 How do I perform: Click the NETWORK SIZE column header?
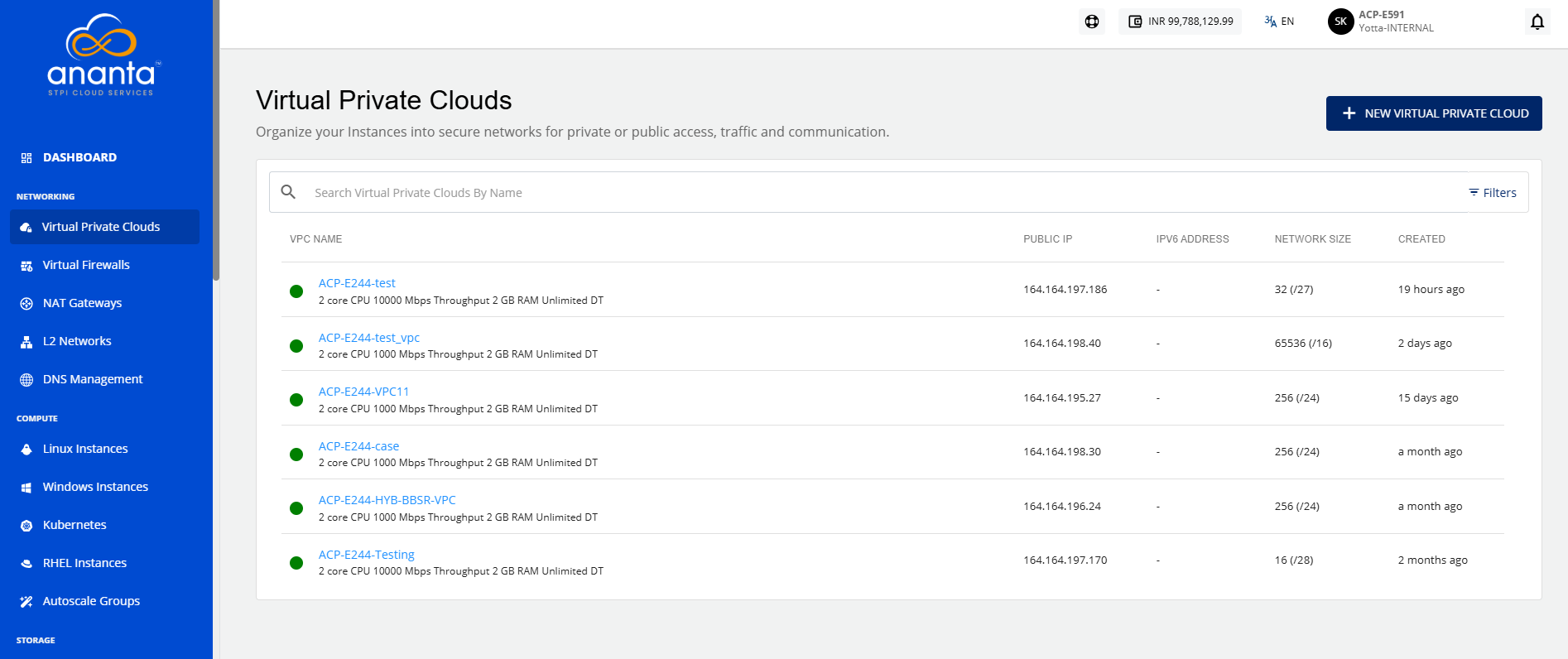[x=1312, y=239]
